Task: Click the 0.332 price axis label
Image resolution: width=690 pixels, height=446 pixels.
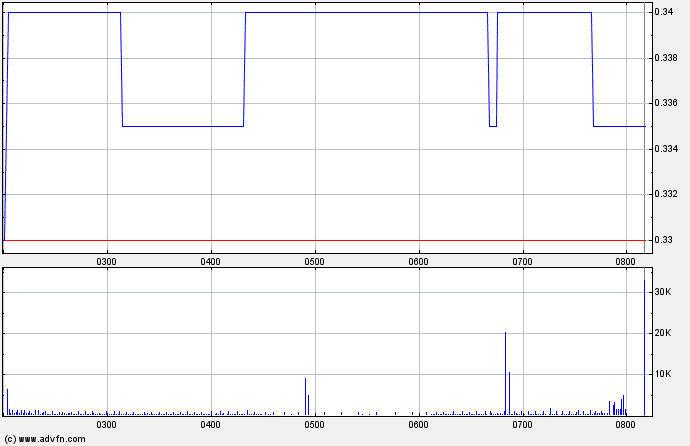Action: click(667, 194)
